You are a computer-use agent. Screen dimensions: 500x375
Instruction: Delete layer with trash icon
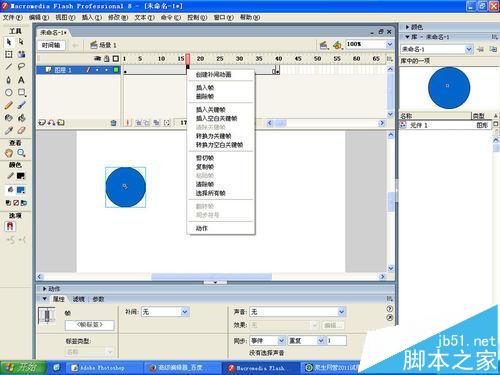pyautogui.click(x=113, y=123)
